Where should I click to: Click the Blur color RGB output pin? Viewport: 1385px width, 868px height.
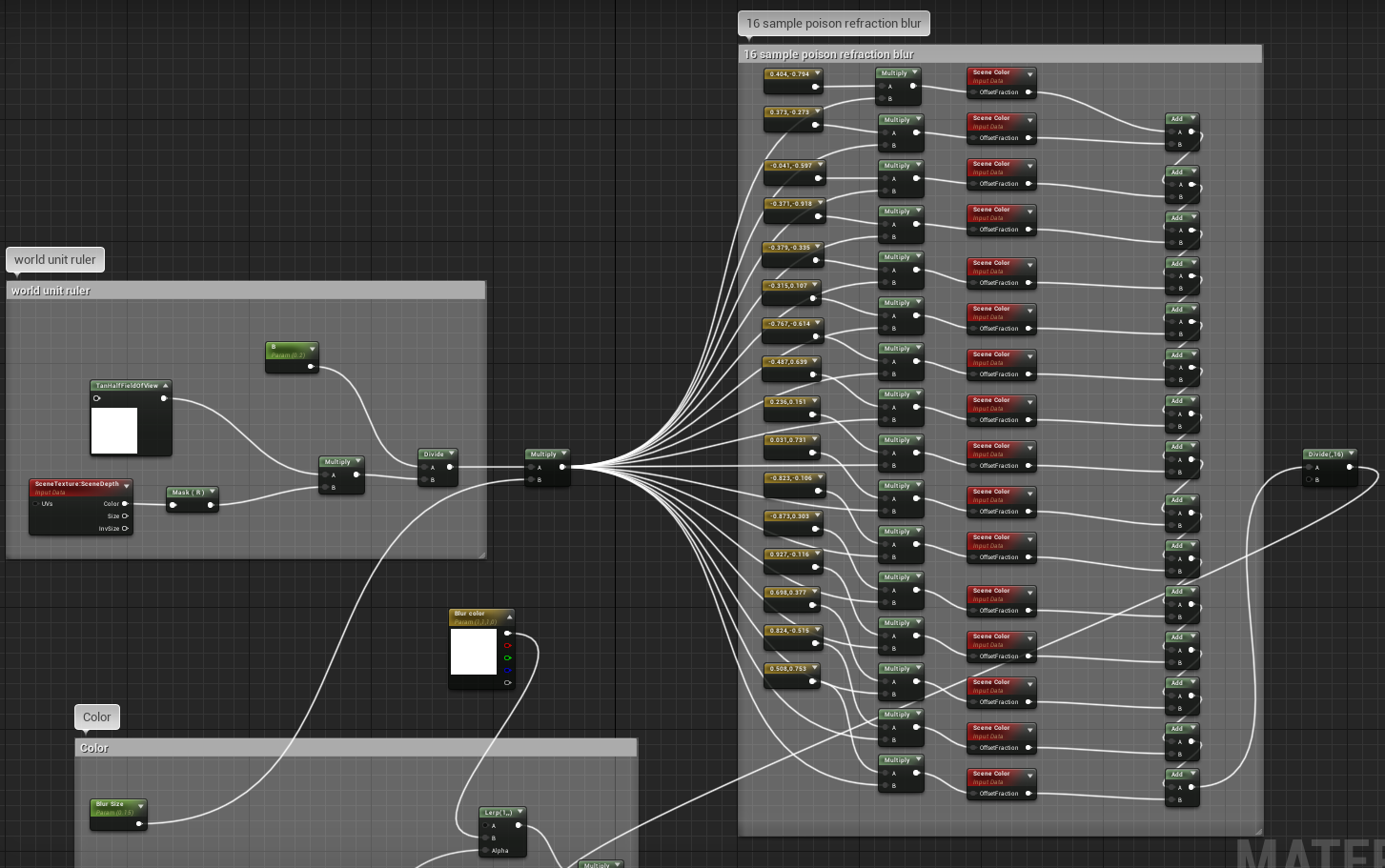(507, 633)
